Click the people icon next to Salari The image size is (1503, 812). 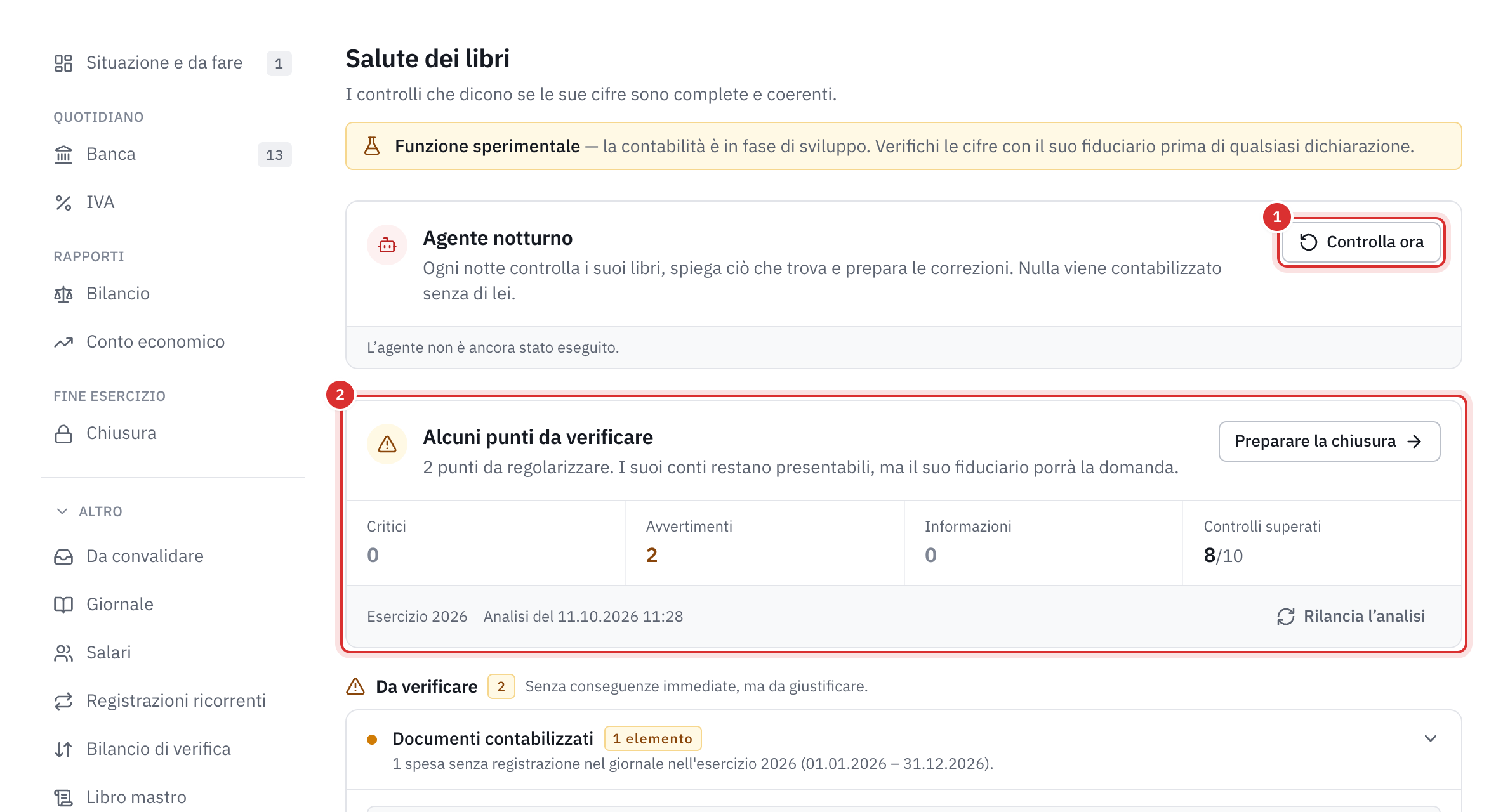point(63,653)
